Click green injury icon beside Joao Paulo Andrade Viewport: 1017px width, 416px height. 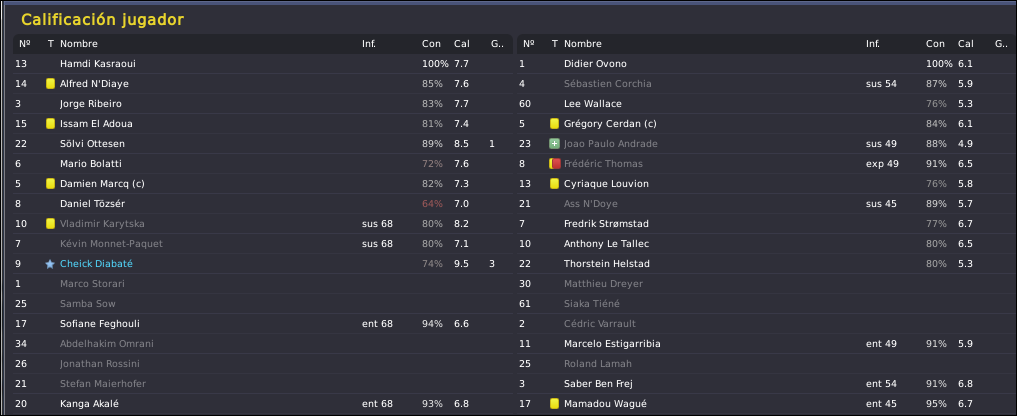tap(555, 144)
